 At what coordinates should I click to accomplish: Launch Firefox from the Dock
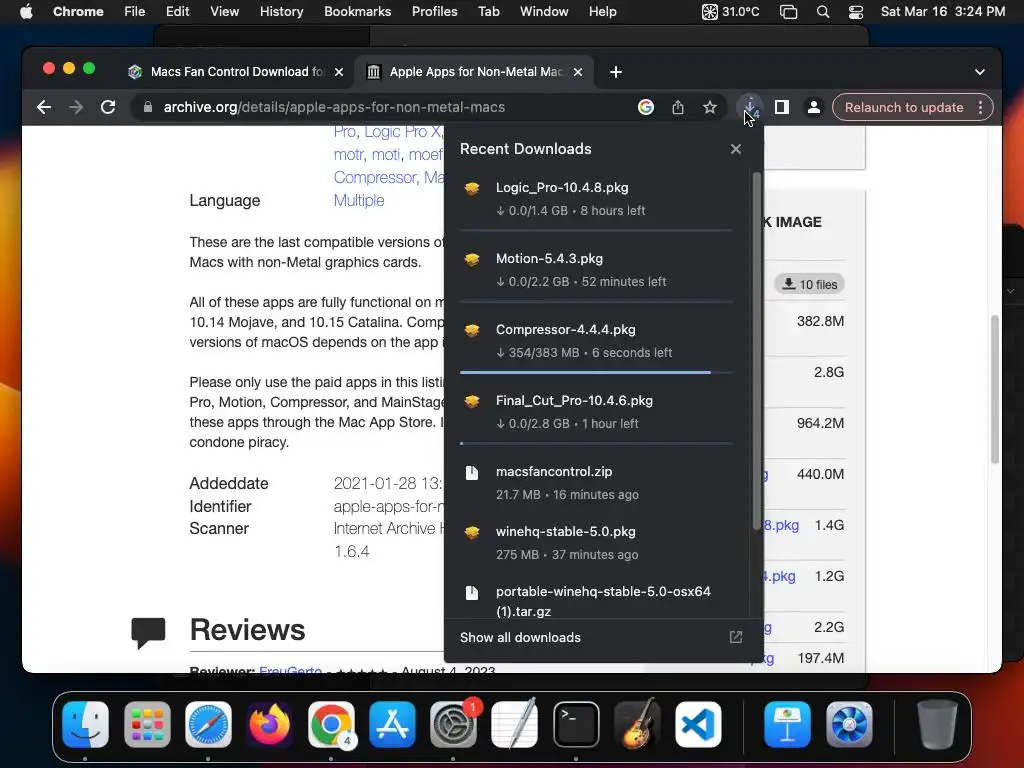point(270,725)
